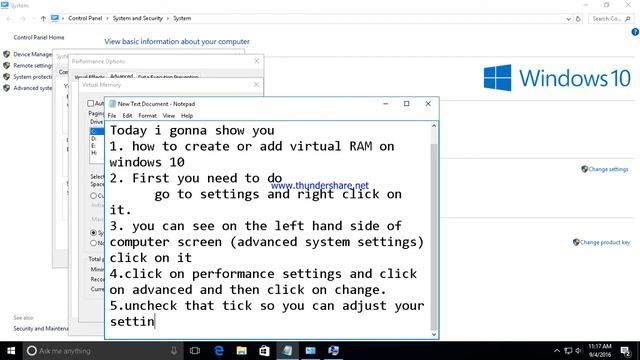Image resolution: width=640 pixels, height=360 pixels.
Task: Click the Cortana microphone icon
Action: pyautogui.click(x=174, y=351)
